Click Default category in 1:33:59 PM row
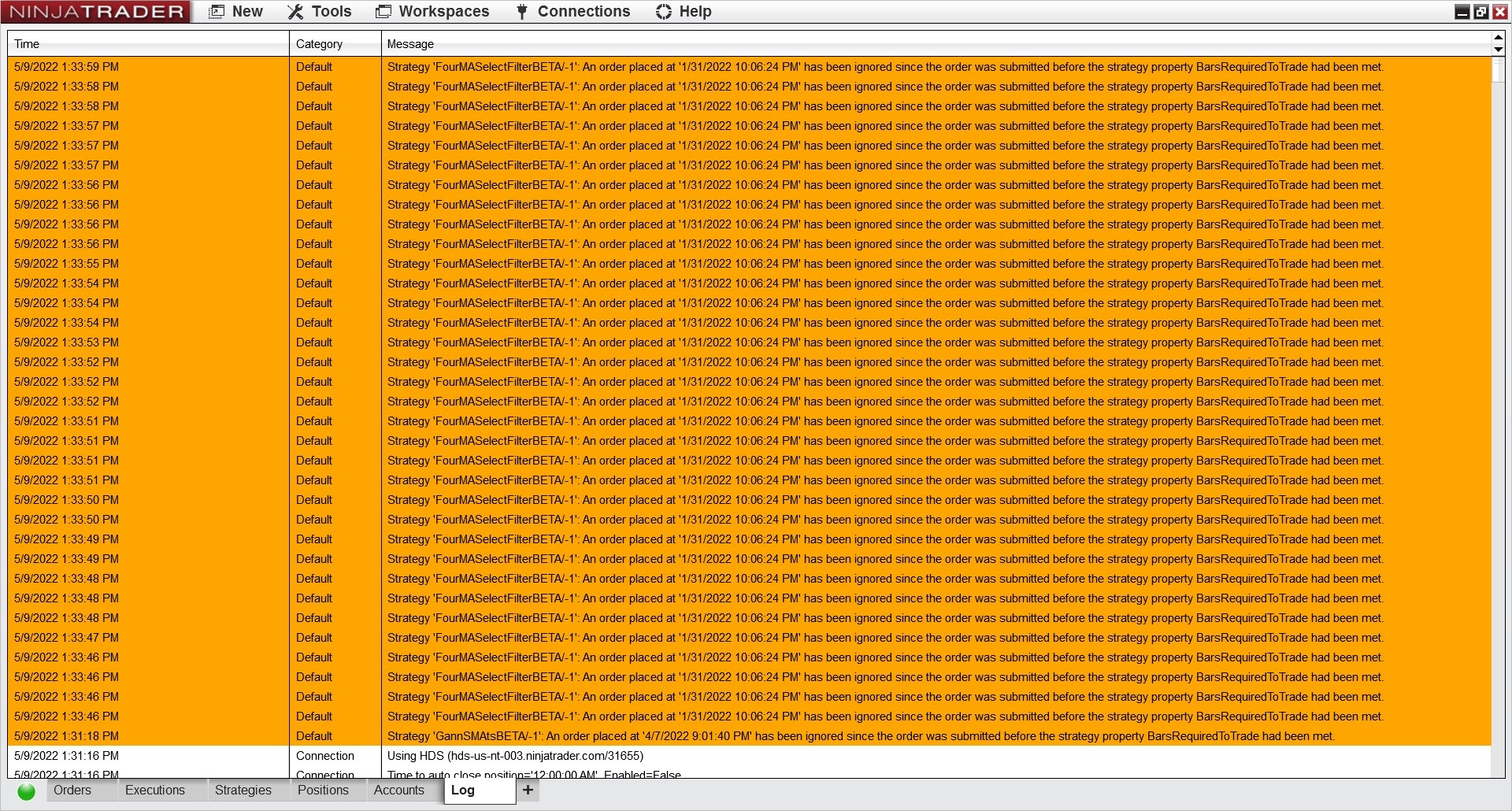 [x=314, y=67]
